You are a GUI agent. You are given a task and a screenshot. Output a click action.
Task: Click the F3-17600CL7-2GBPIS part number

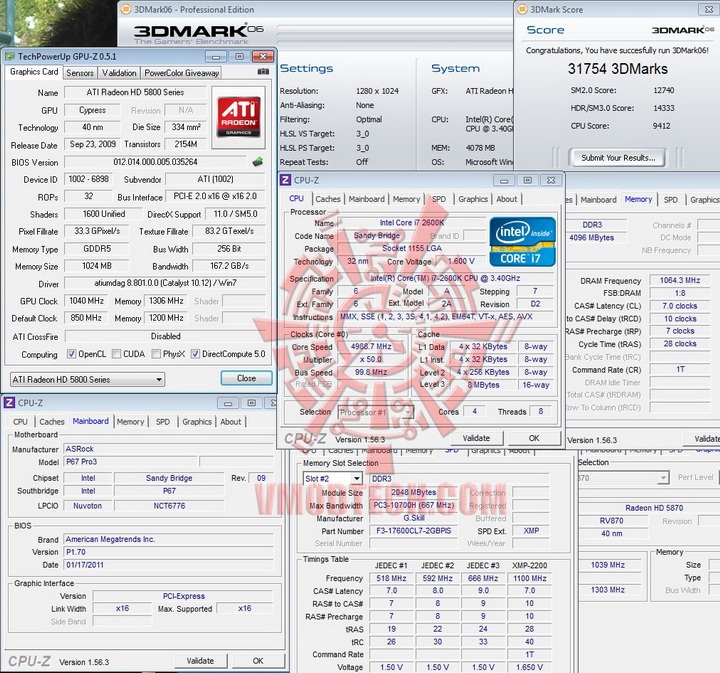413,531
